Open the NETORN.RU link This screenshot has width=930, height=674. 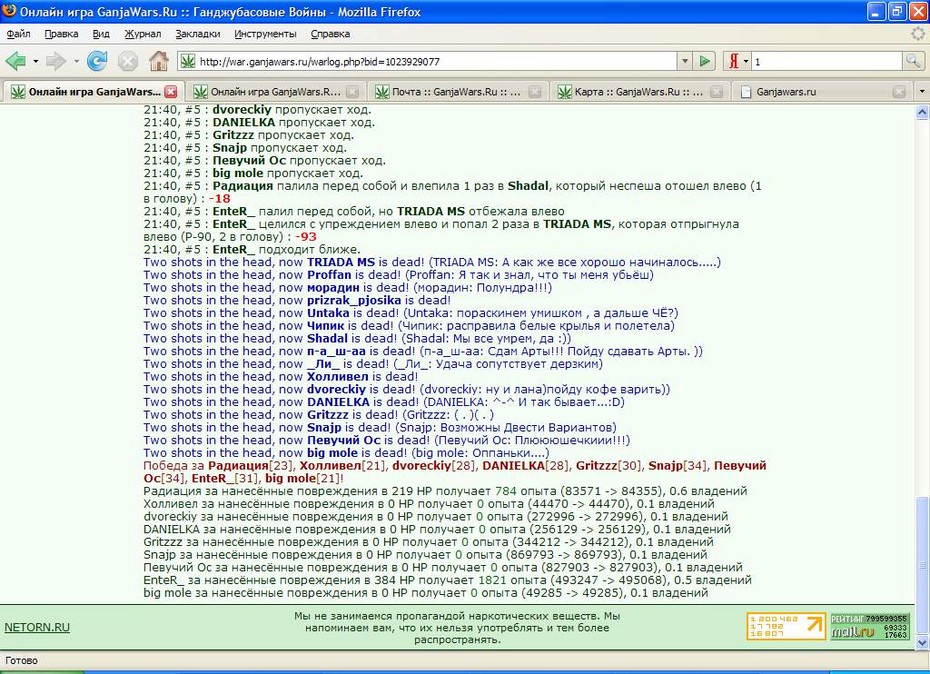(x=37, y=627)
